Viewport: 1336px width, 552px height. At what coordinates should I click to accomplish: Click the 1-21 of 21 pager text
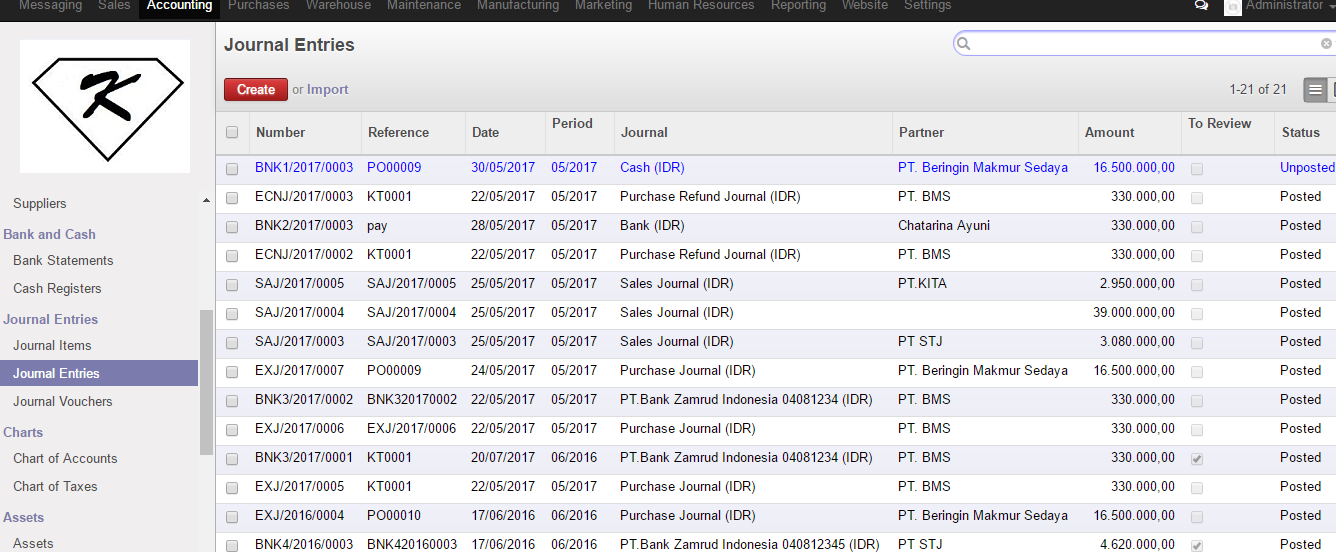1258,89
